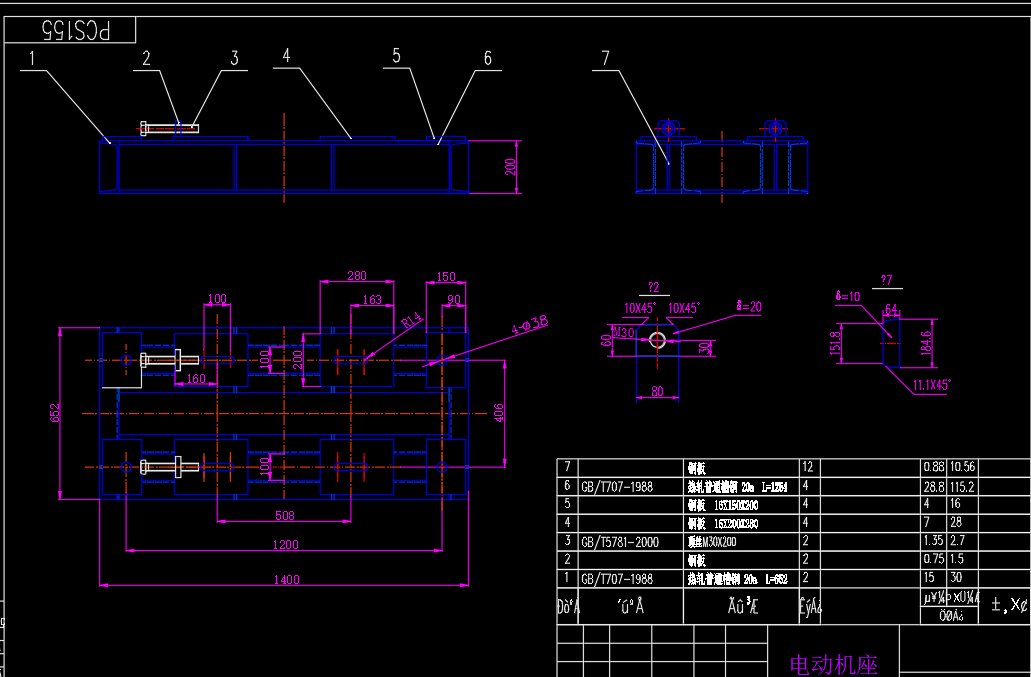Image resolution: width=1031 pixels, height=677 pixels.
Task: Click the δ=20 thickness annotation
Action: [x=749, y=307]
